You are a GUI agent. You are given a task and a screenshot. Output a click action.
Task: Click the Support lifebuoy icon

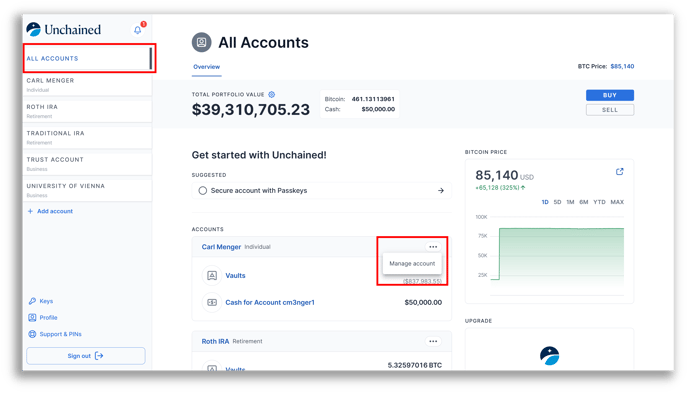tap(32, 334)
